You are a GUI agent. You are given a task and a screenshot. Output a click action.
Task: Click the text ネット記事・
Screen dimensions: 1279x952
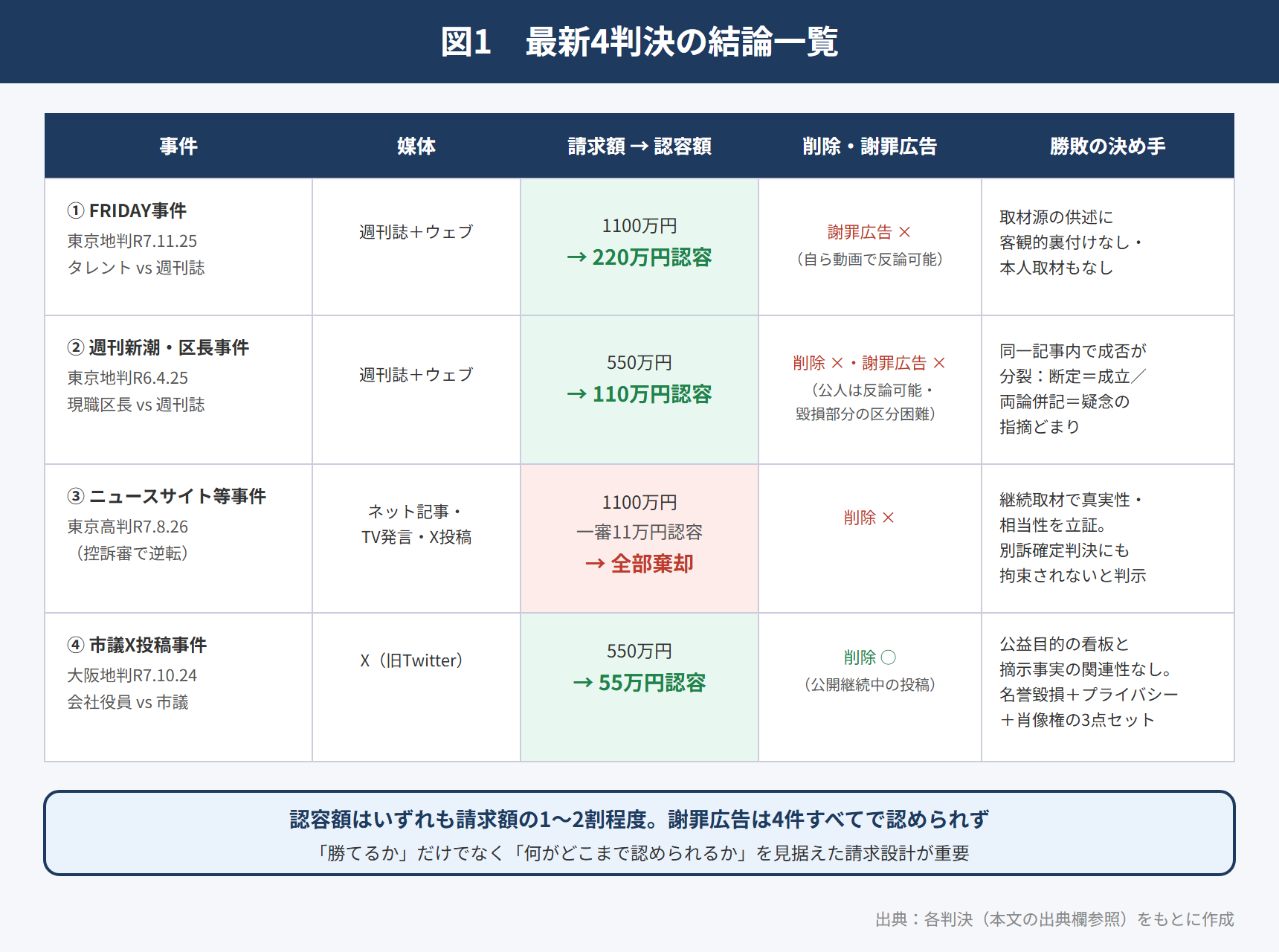point(416,512)
